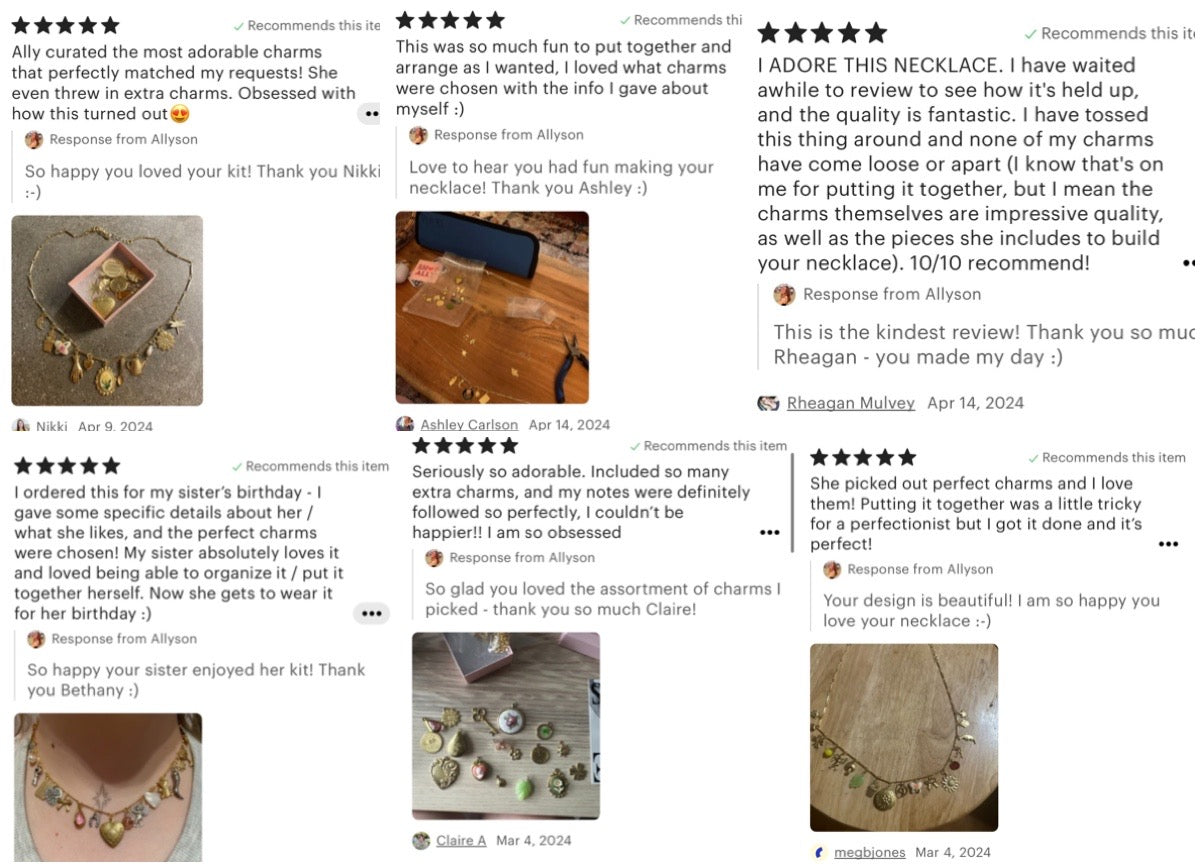Image resolution: width=1200 pixels, height=867 pixels.
Task: Expand the "Seriously so adorable" review via its ellipsis
Action: [769, 533]
